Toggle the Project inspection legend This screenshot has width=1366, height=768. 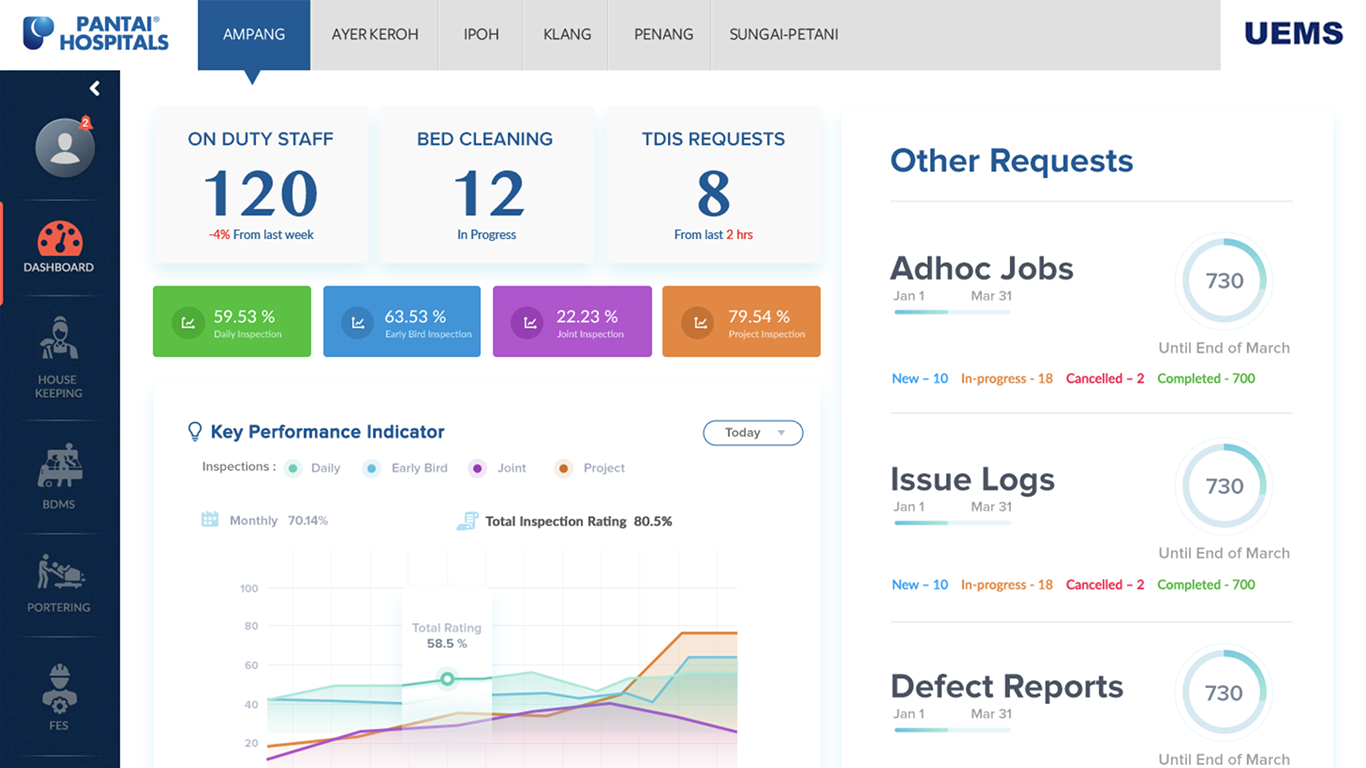click(x=564, y=468)
